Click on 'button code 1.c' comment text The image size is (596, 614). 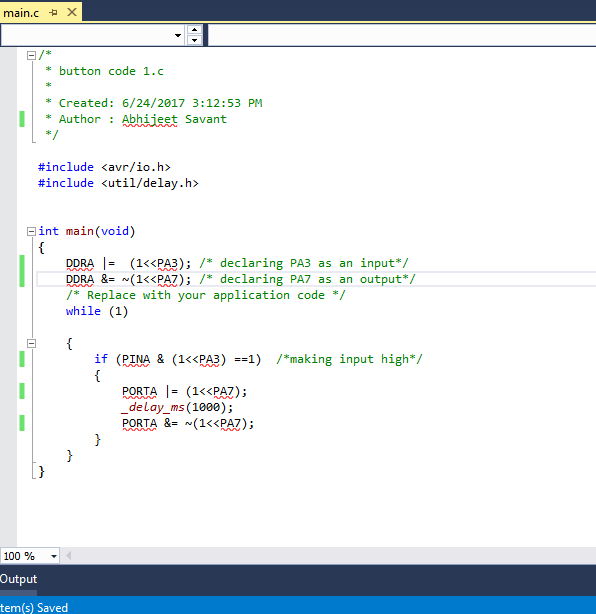[x=111, y=71]
